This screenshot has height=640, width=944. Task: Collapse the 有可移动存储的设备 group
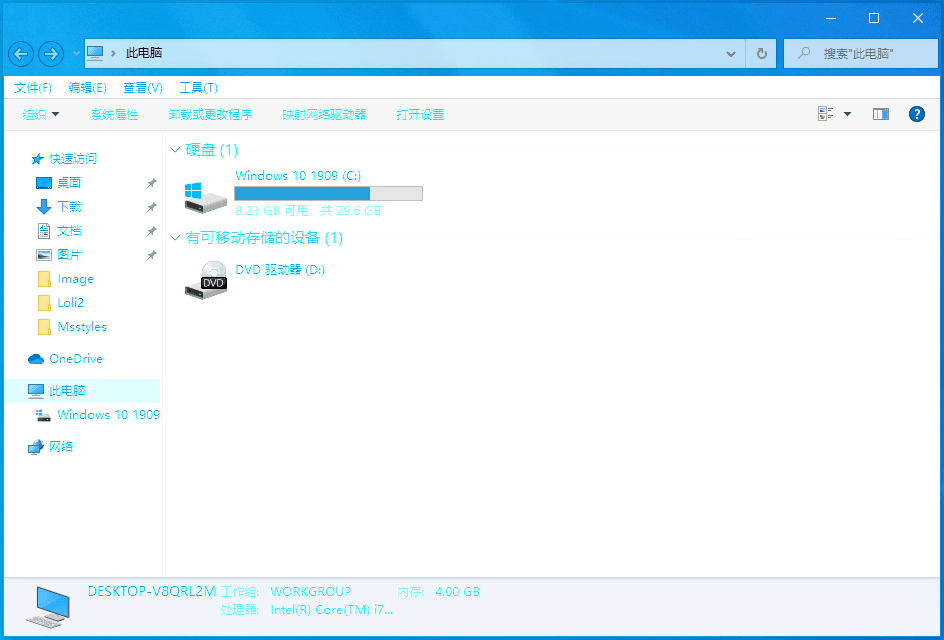point(175,238)
